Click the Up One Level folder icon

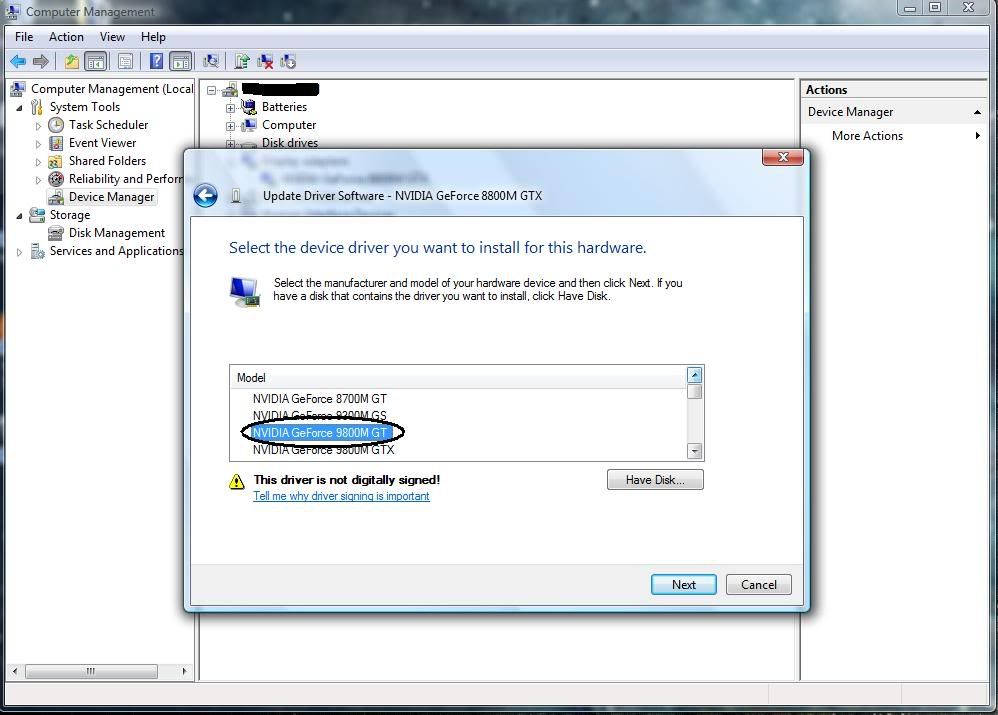[x=71, y=62]
